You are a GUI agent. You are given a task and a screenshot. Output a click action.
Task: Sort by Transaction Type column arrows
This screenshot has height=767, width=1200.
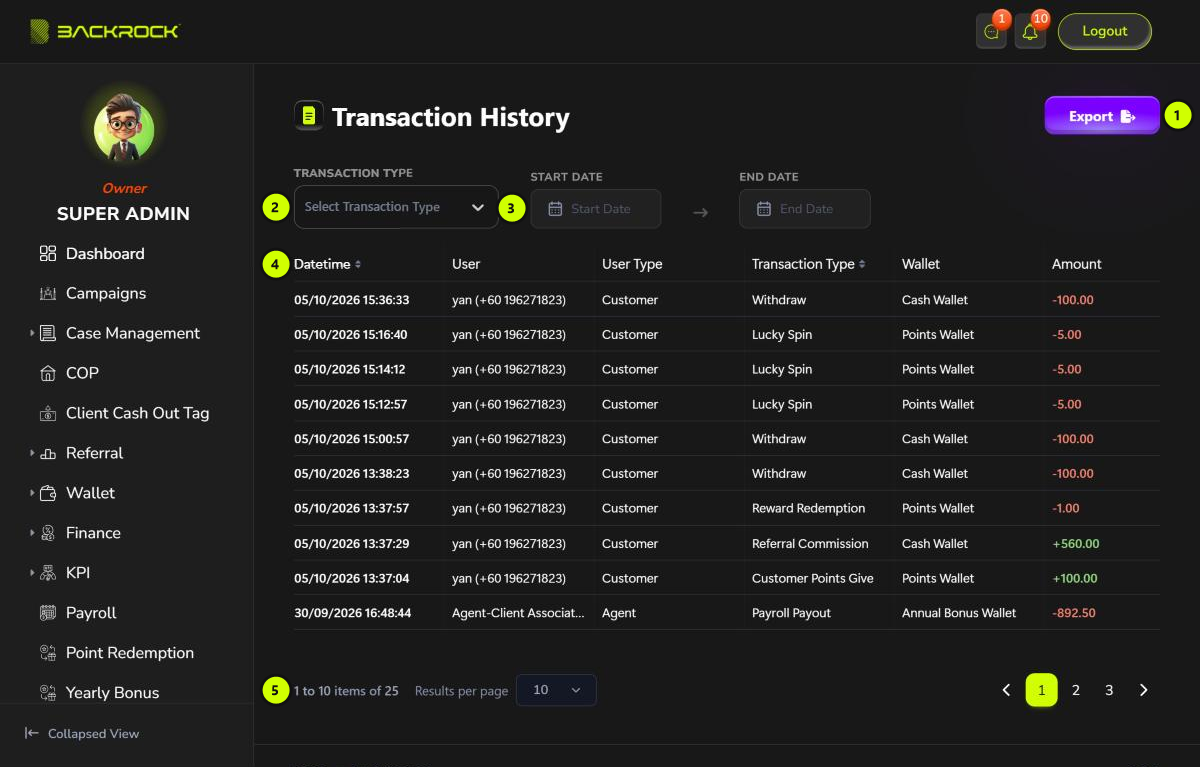click(862, 265)
